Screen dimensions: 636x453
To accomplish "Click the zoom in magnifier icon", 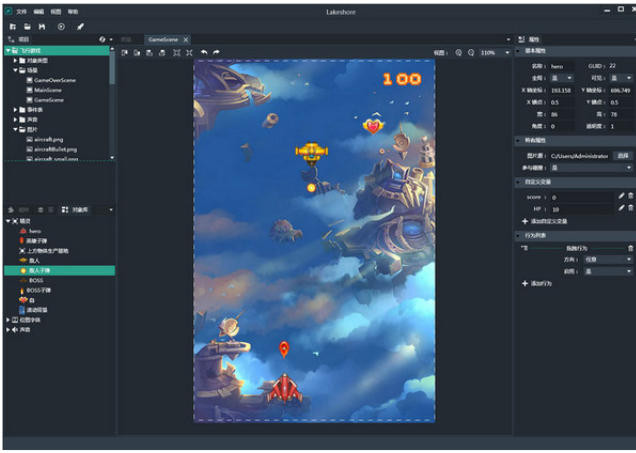I will click(458, 53).
